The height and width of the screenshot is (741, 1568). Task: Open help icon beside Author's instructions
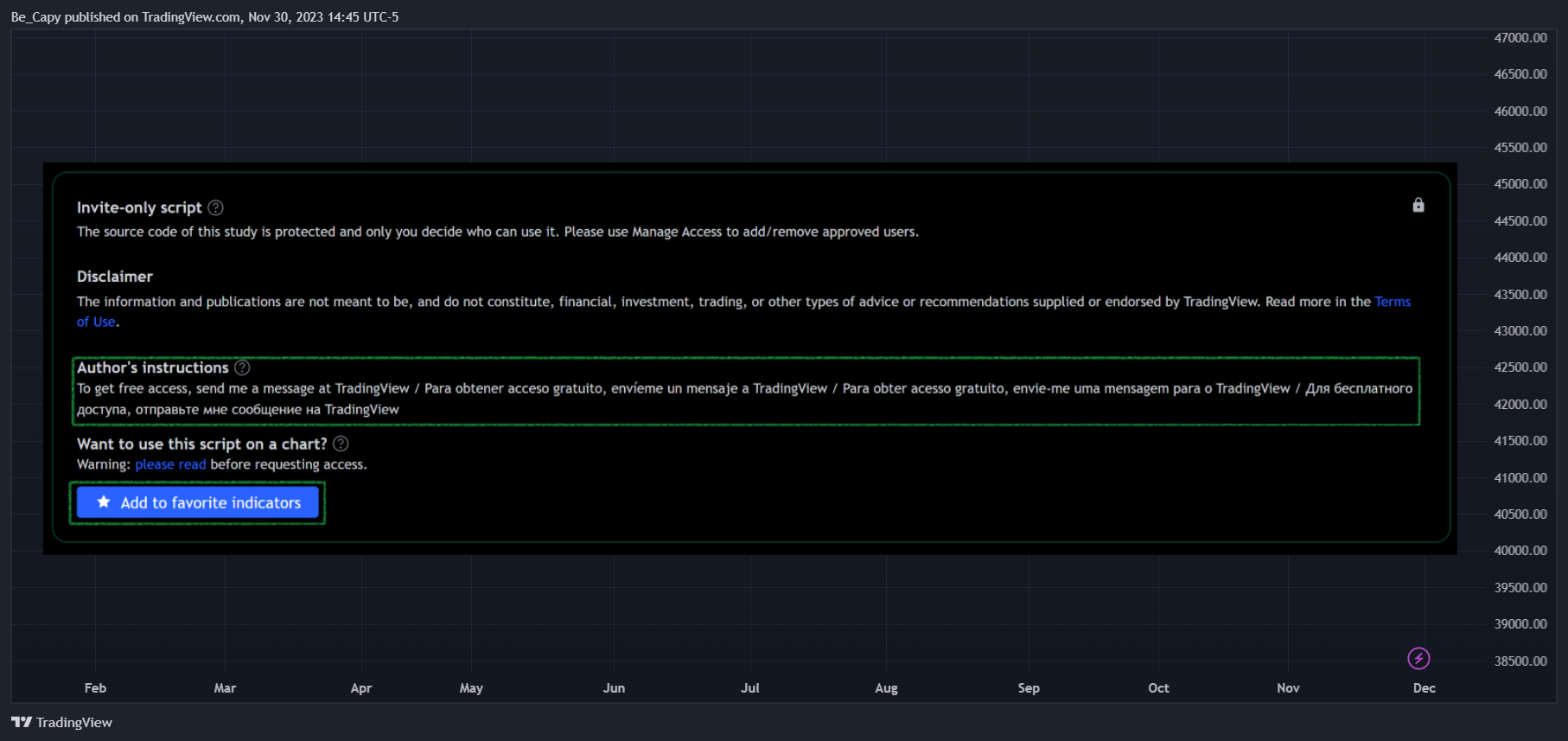click(x=243, y=367)
